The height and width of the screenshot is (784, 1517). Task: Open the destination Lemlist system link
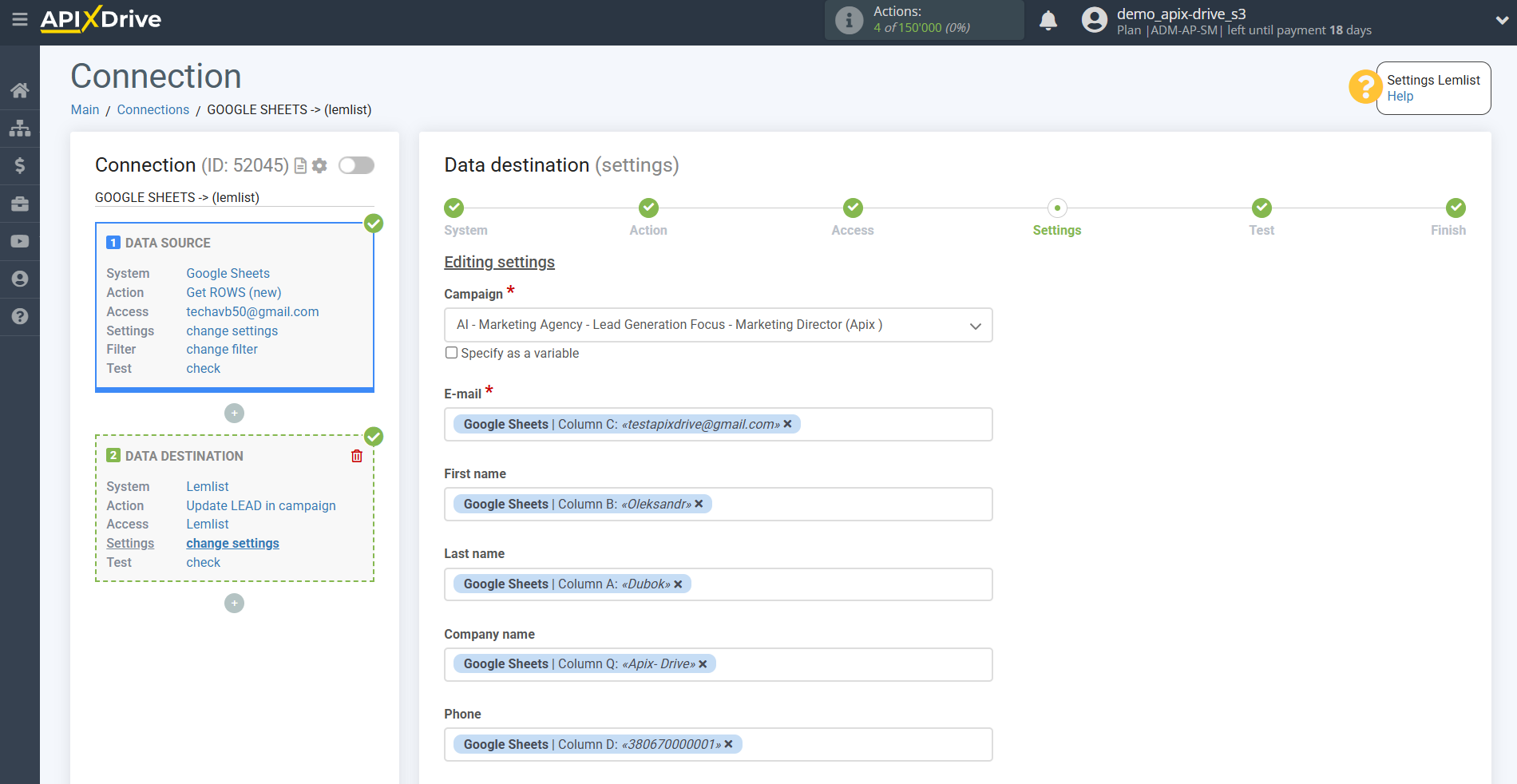208,486
